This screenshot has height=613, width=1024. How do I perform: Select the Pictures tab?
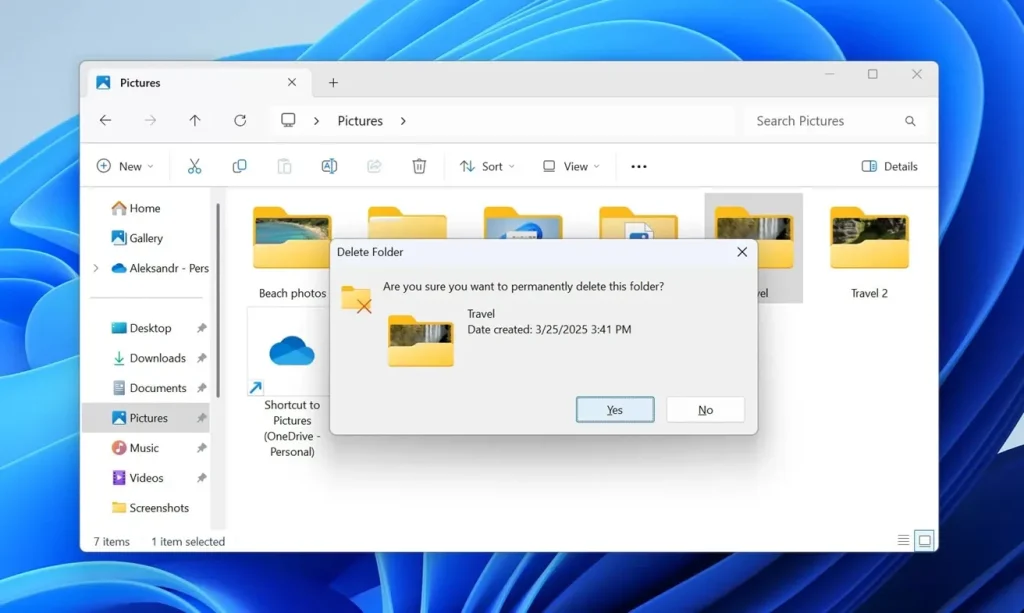(198, 82)
